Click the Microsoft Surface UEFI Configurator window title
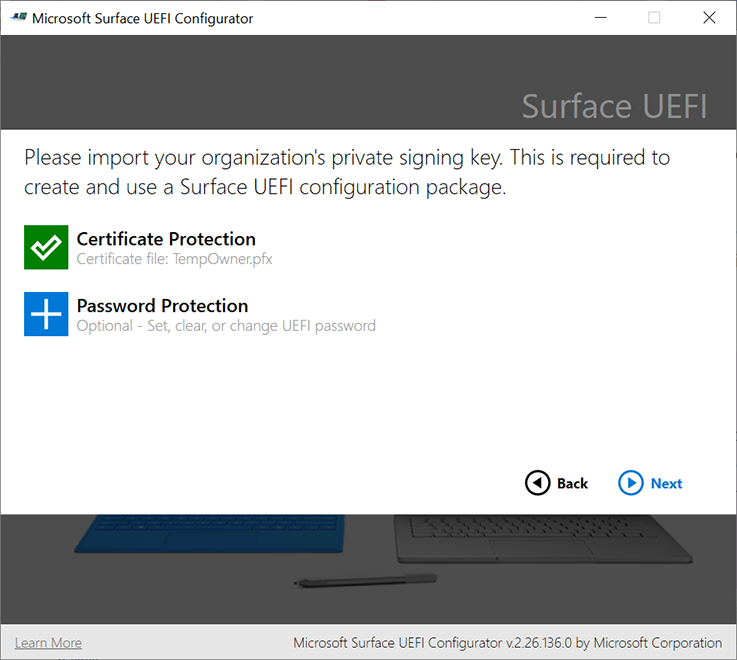The width and height of the screenshot is (737, 660). click(x=143, y=18)
